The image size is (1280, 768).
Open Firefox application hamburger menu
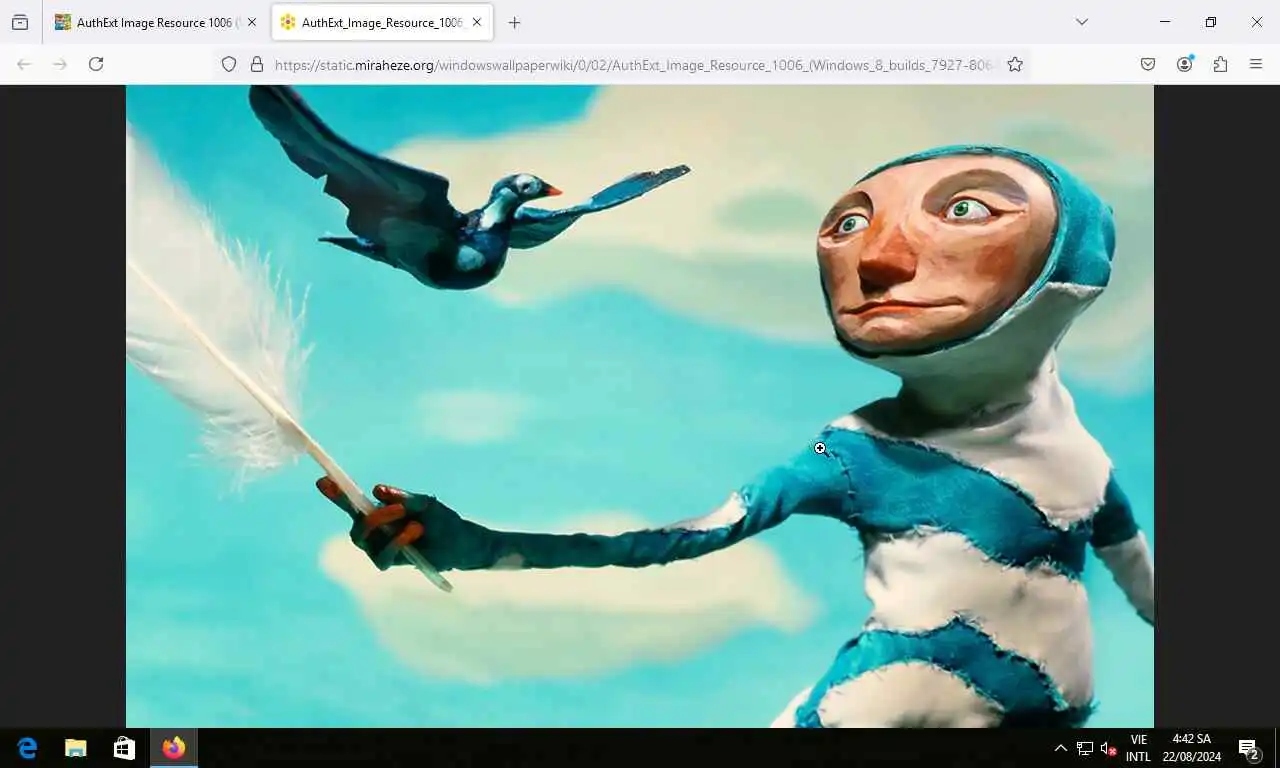point(1256,64)
